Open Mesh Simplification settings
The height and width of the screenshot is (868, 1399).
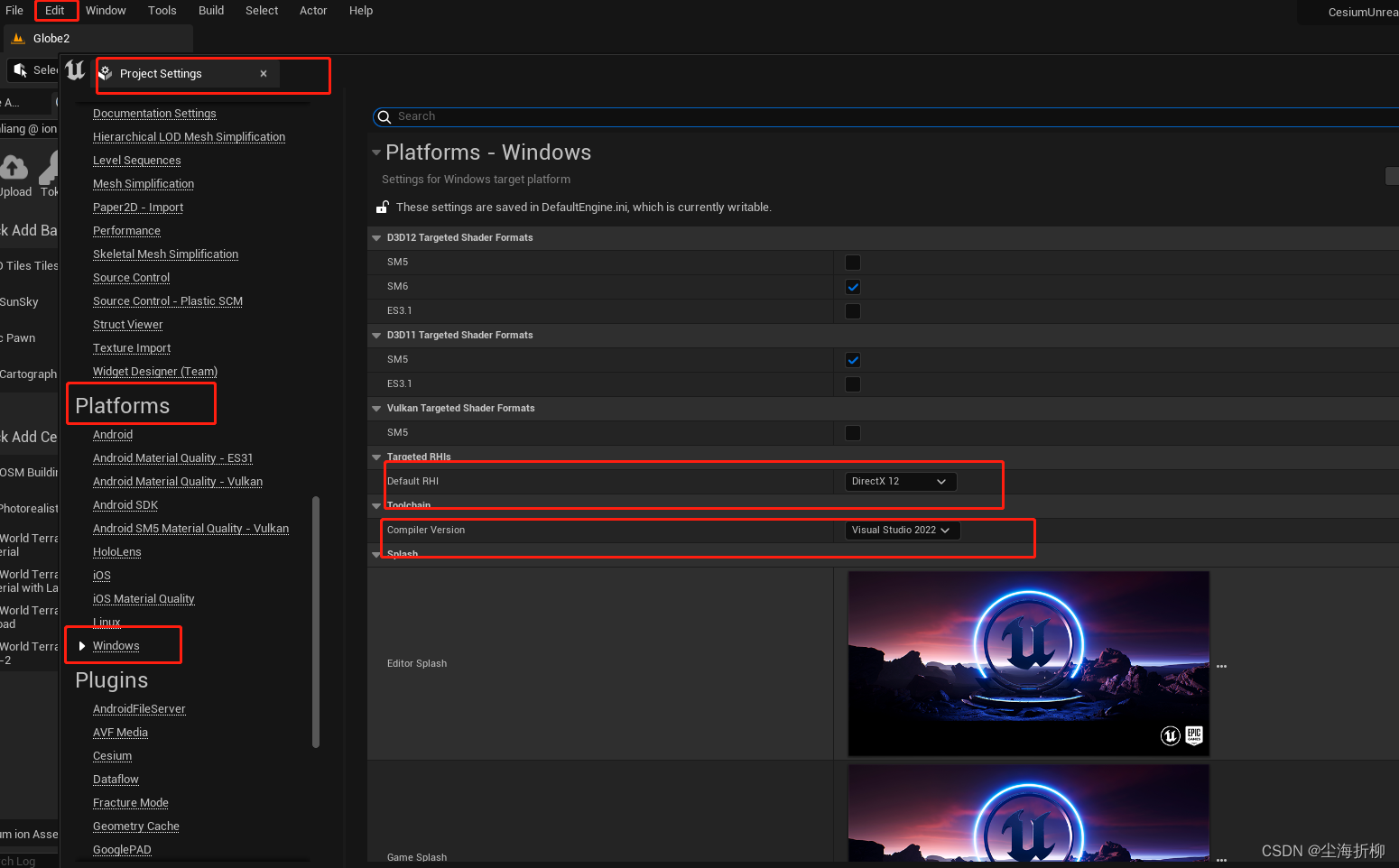coord(144,184)
